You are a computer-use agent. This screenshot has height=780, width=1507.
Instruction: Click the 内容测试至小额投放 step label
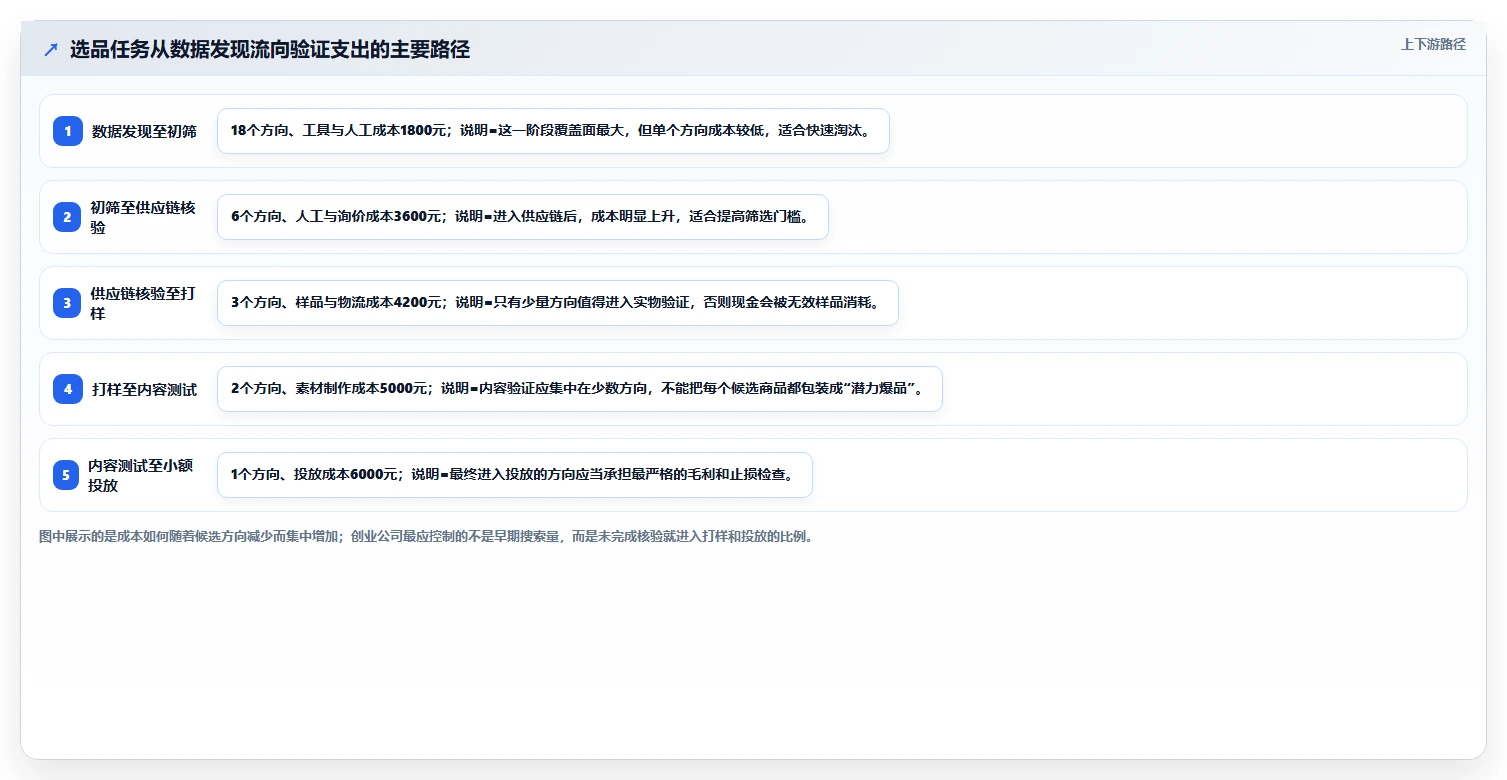140,475
